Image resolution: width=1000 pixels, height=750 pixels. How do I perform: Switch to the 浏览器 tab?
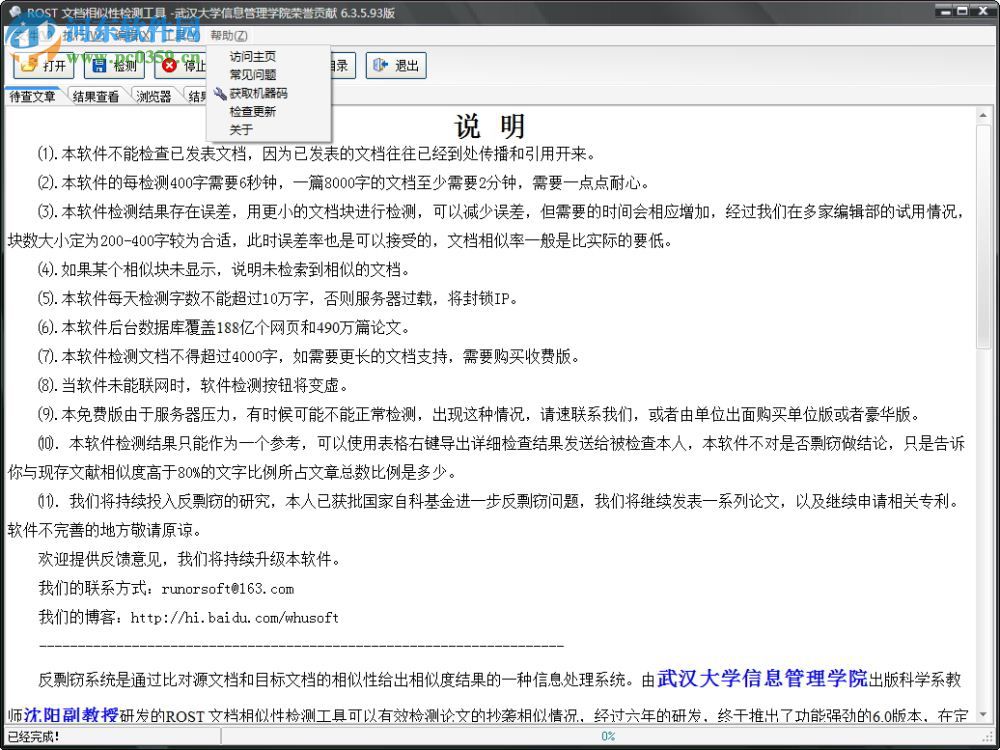(x=152, y=96)
